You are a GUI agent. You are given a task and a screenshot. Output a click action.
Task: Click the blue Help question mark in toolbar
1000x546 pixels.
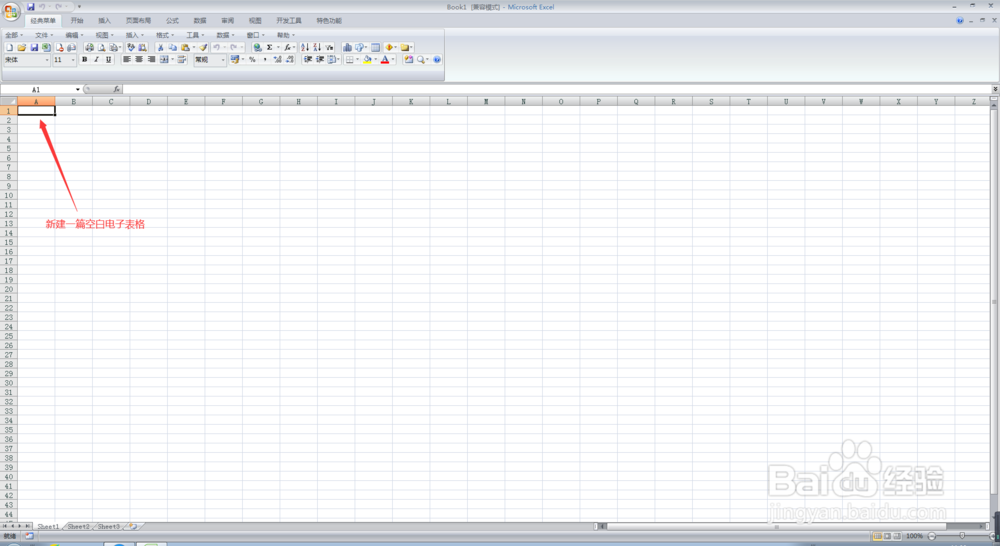(437, 59)
